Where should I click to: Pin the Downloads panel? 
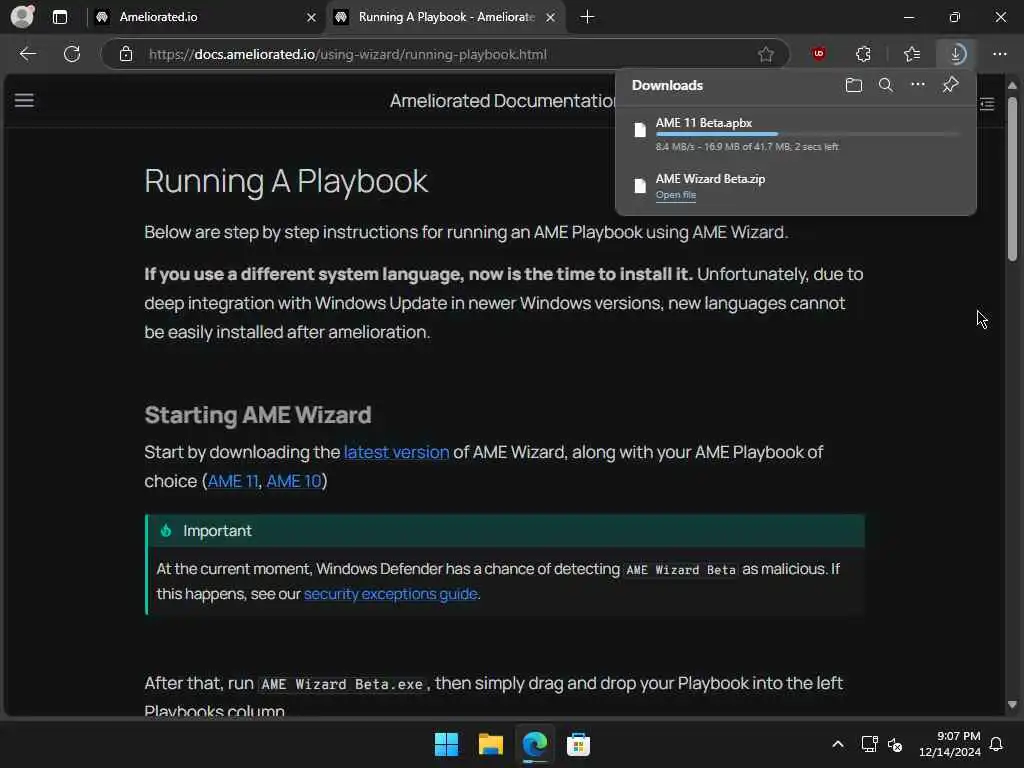click(950, 85)
